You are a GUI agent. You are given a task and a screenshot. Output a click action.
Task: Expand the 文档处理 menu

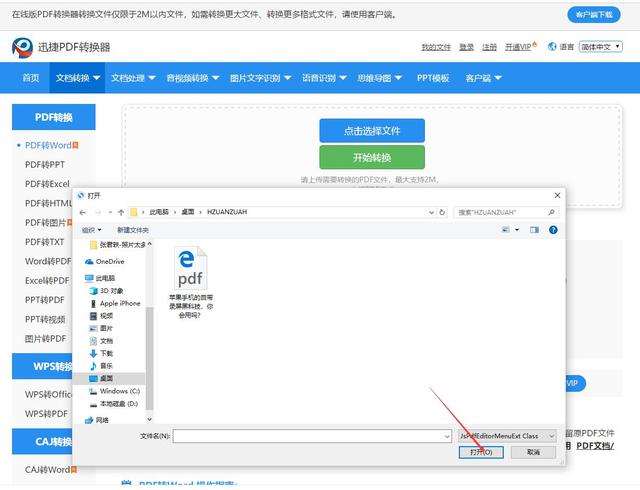133,78
